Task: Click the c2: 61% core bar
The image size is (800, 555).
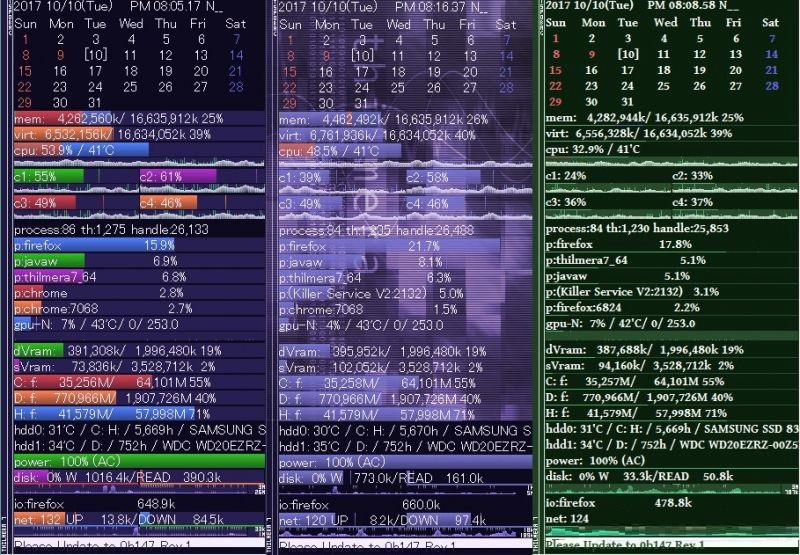Action: [178, 176]
